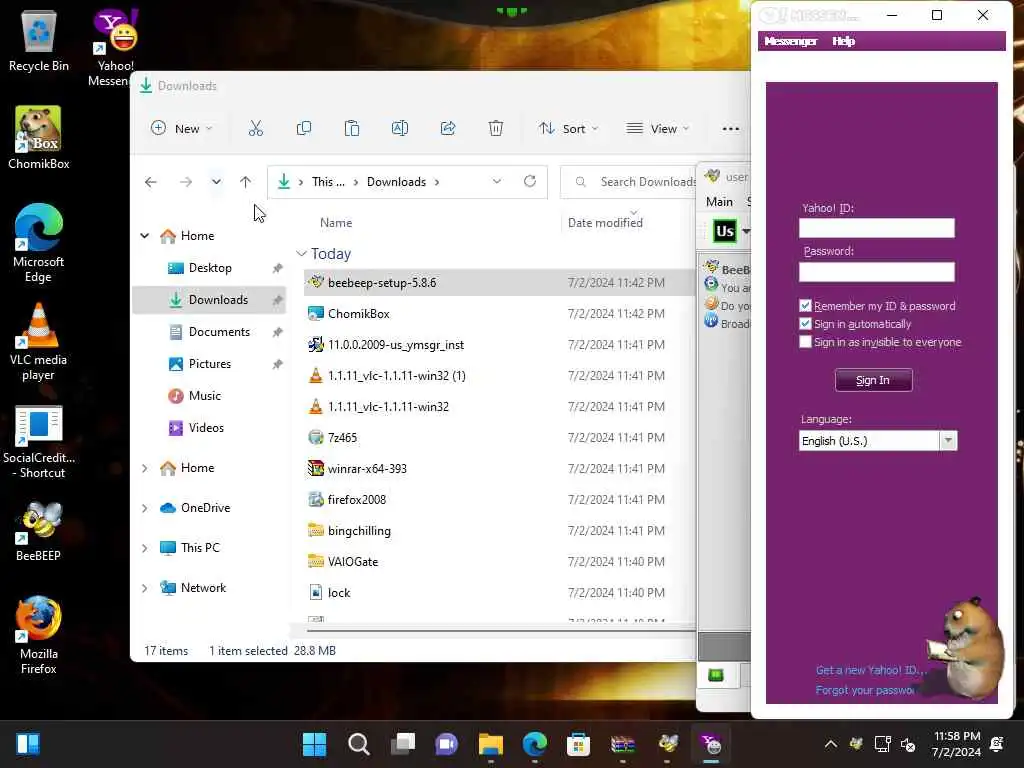Open Microsoft Store from taskbar

[x=579, y=744]
